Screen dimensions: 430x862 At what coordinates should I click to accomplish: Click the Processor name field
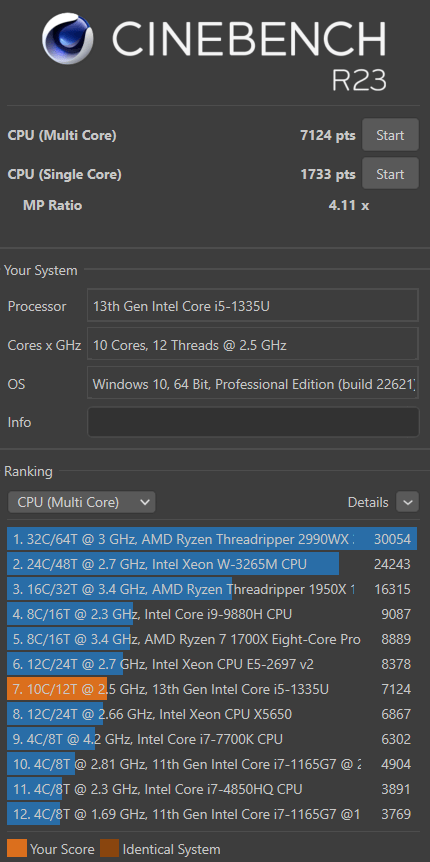point(253,306)
